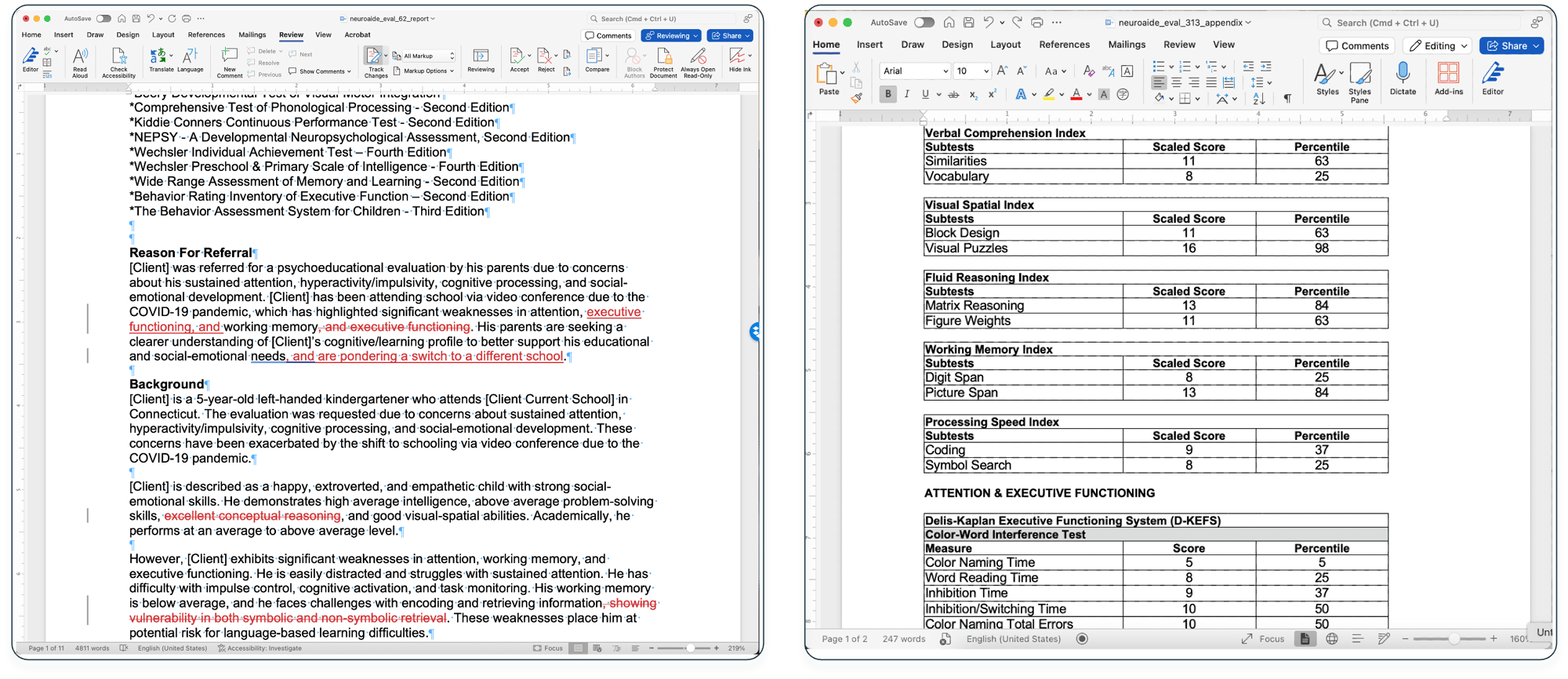This screenshot has width=1568, height=679.
Task: Open the Reviewing pane in report window
Action: point(481,60)
